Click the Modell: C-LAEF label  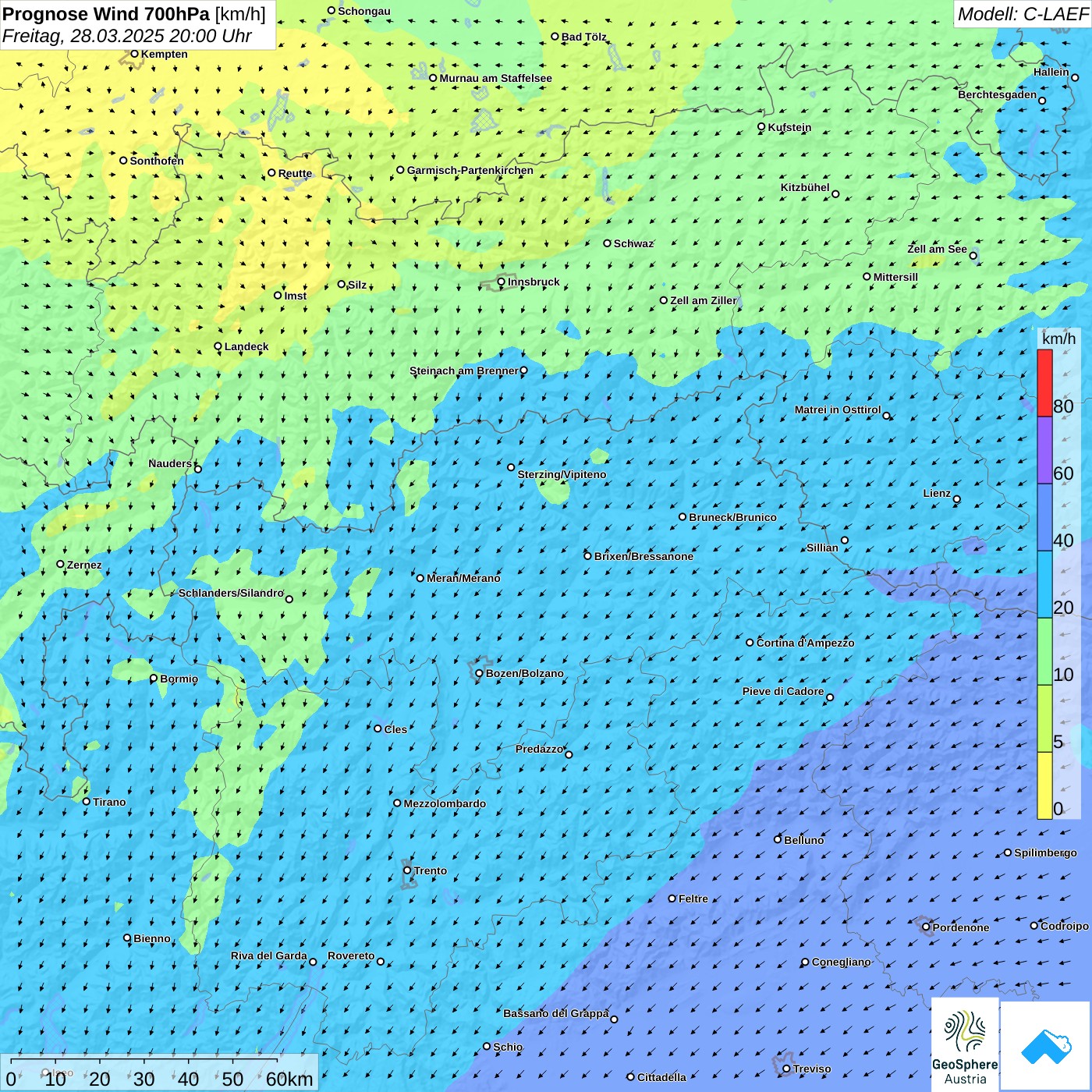(x=1023, y=14)
